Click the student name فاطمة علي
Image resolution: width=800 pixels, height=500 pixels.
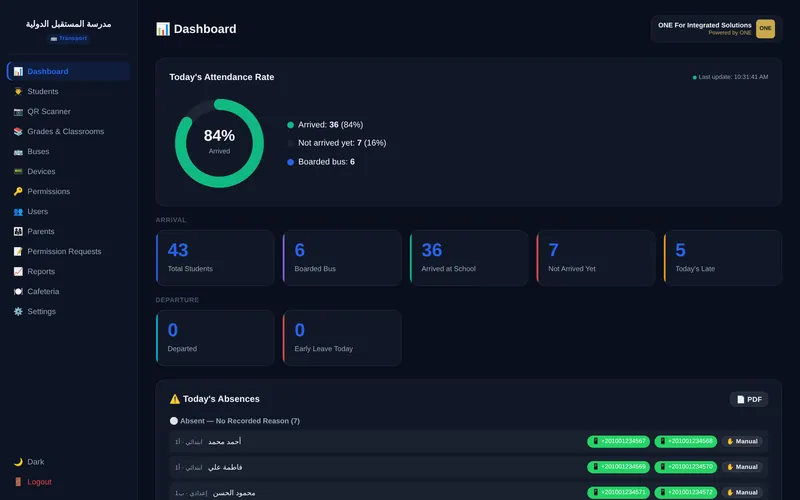[225, 467]
